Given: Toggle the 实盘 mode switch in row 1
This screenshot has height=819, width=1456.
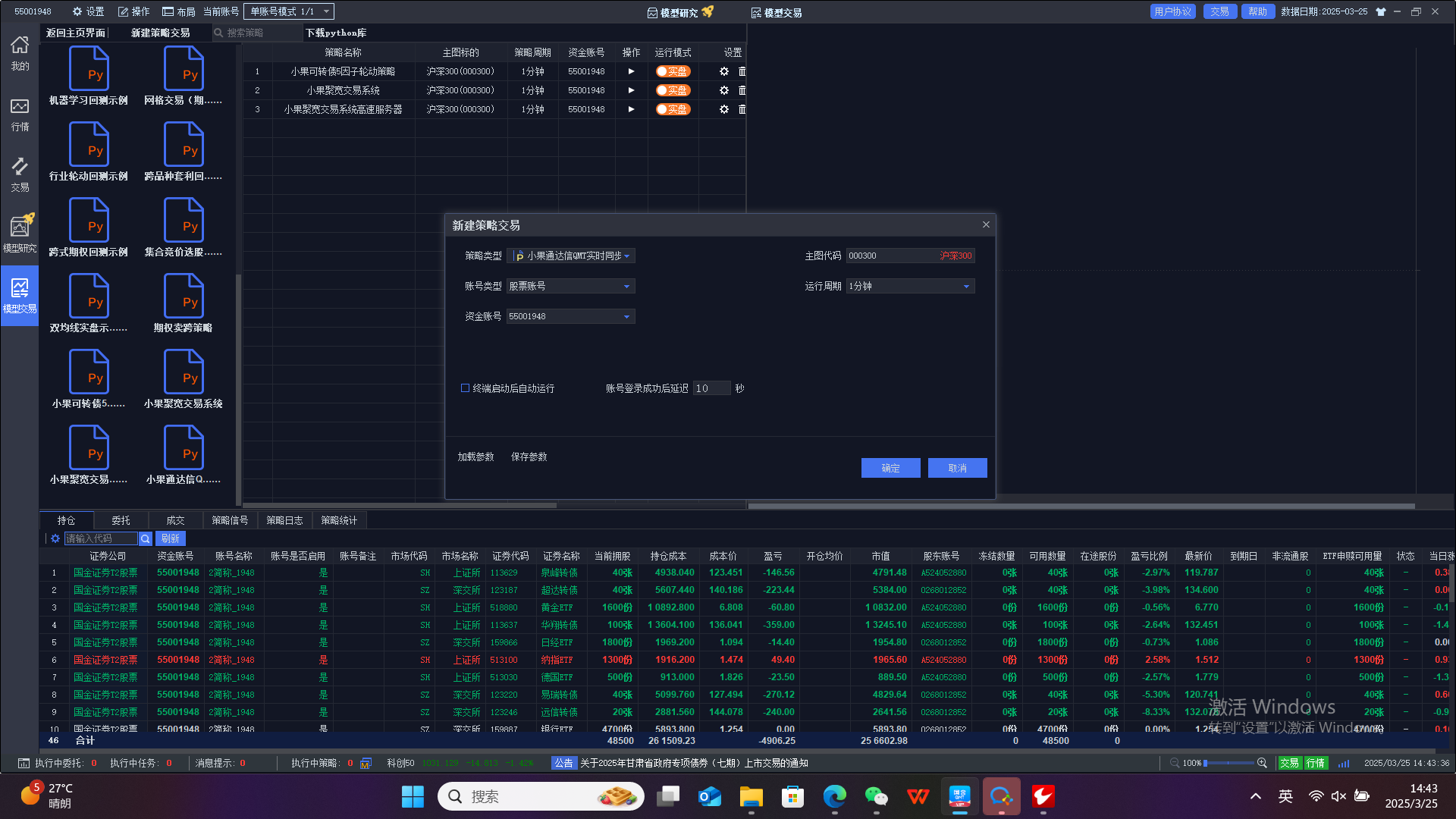Looking at the screenshot, I should (673, 71).
